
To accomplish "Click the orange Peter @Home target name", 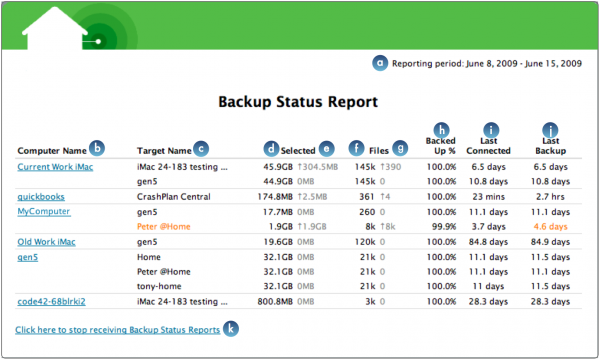I will [x=164, y=226].
